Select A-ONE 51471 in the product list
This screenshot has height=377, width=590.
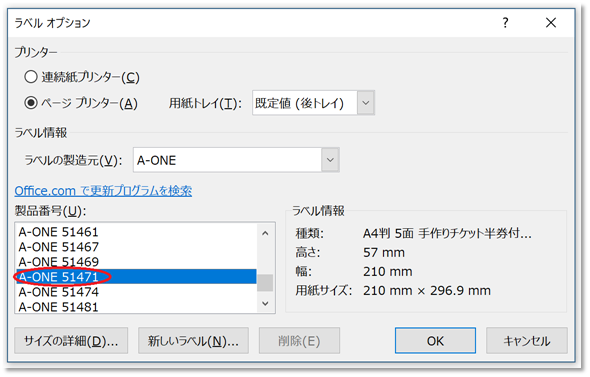coord(136,277)
